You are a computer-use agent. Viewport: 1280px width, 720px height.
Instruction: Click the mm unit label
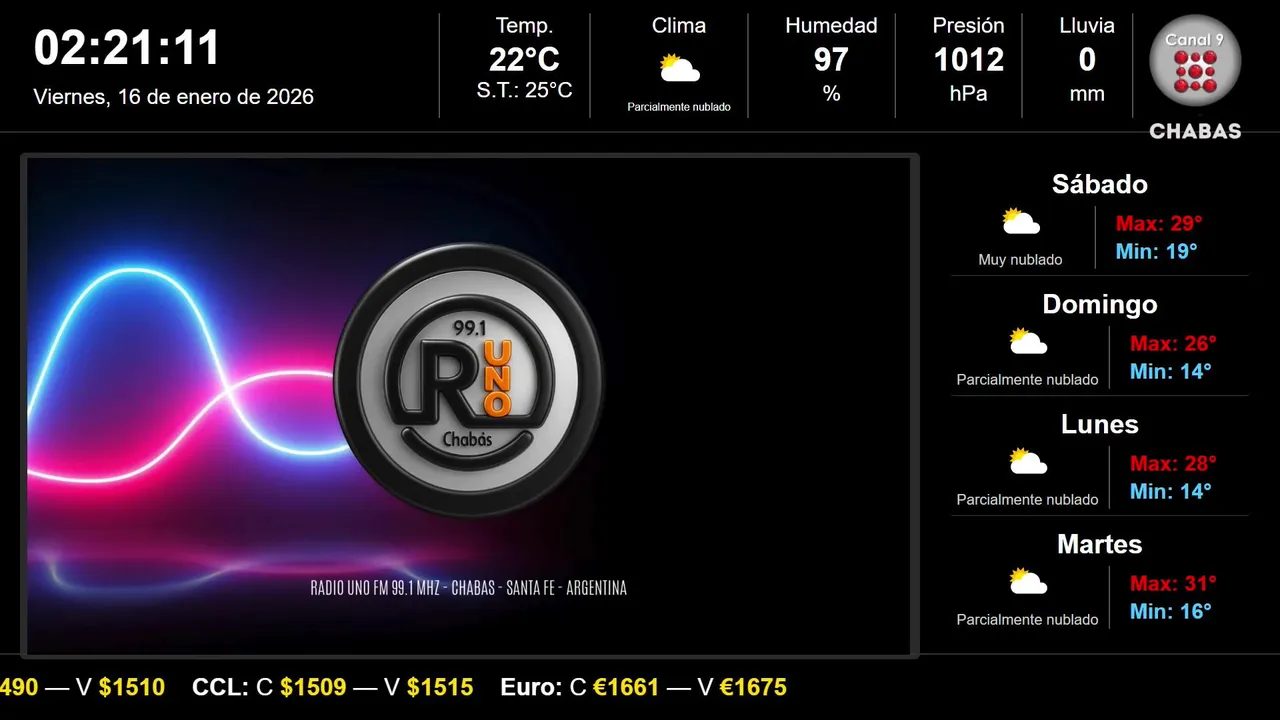pos(1087,94)
